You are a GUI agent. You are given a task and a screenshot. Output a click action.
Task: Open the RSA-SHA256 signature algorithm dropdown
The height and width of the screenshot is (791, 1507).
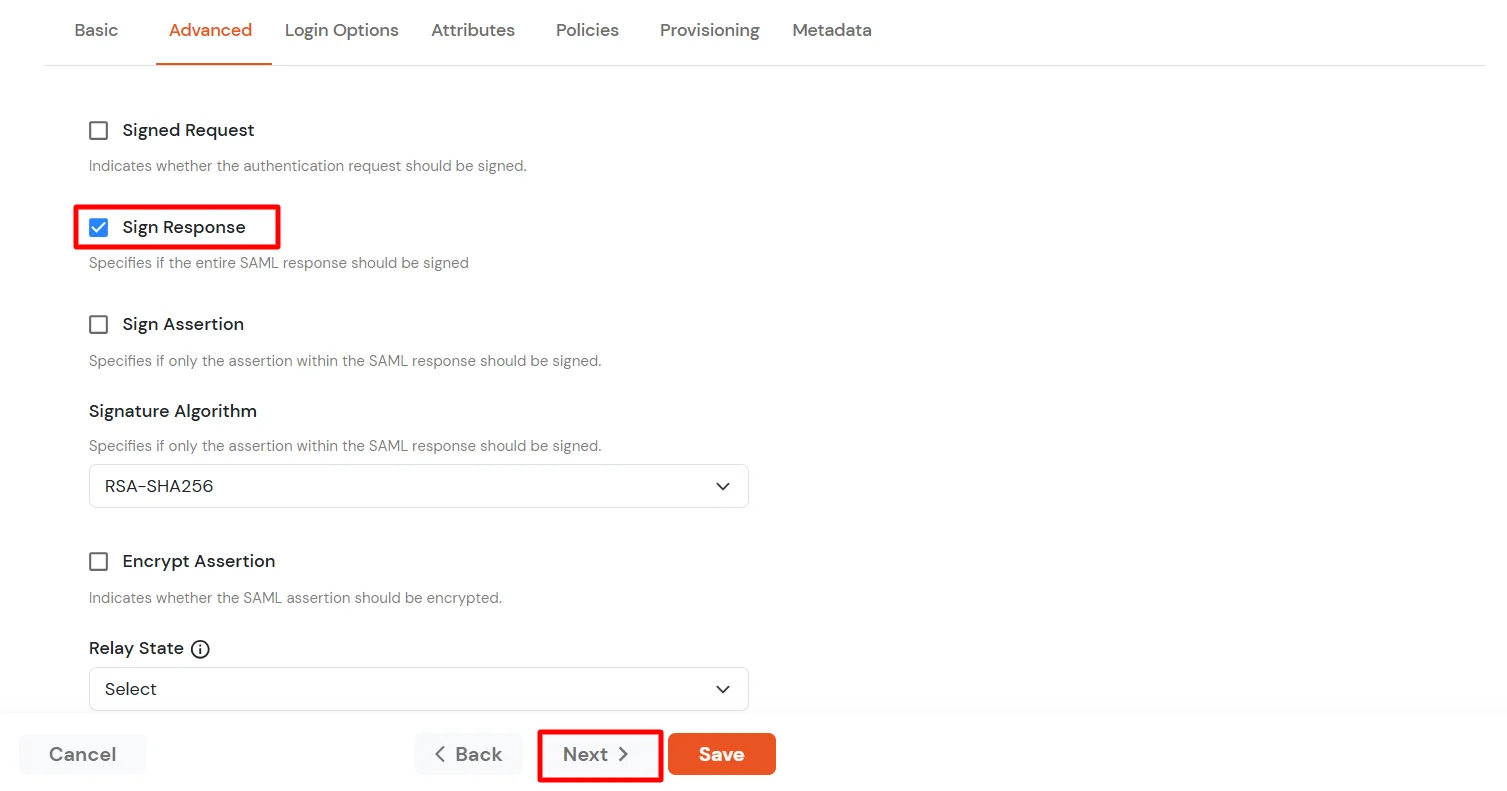(418, 486)
